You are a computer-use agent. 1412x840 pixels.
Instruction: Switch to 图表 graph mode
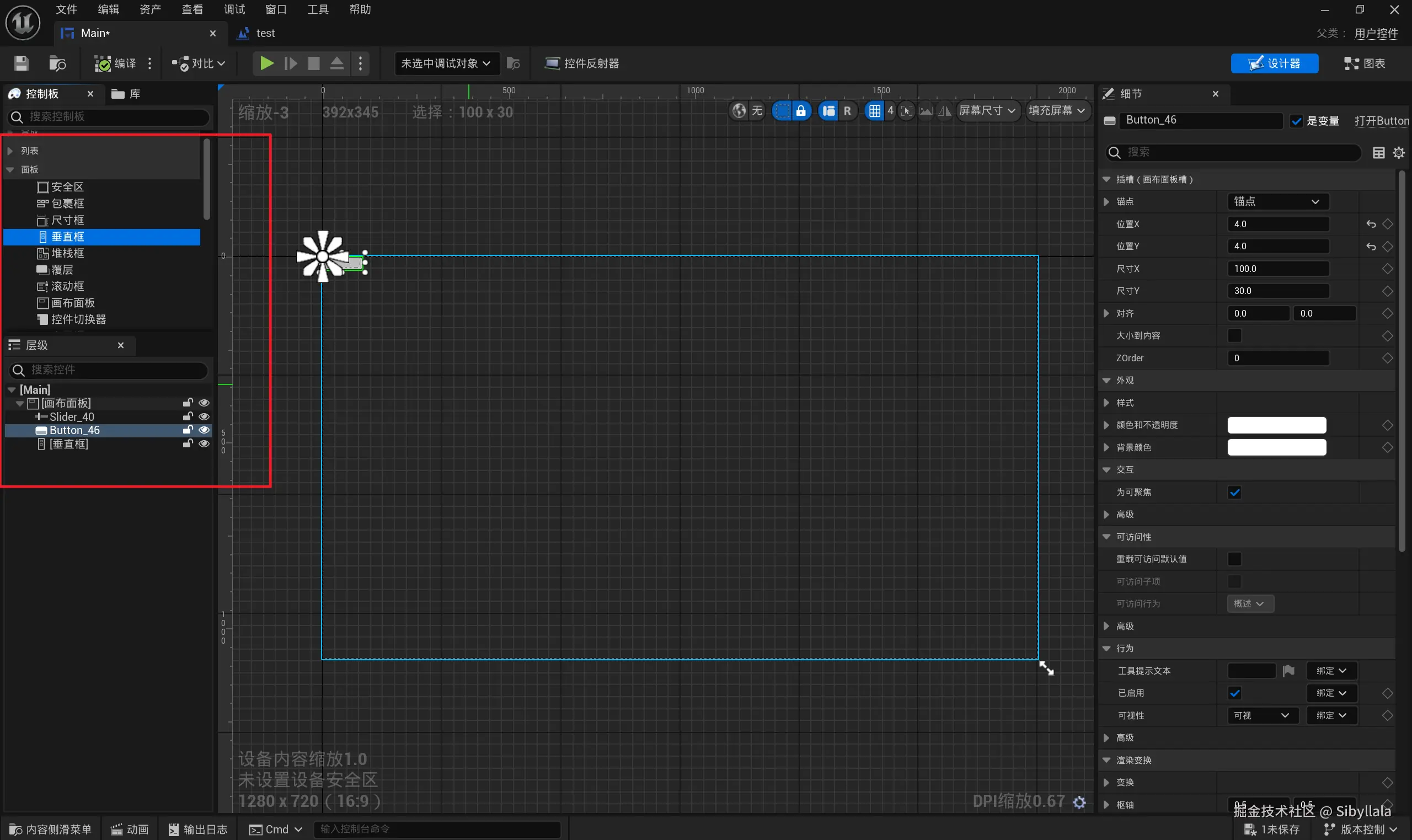point(1365,63)
